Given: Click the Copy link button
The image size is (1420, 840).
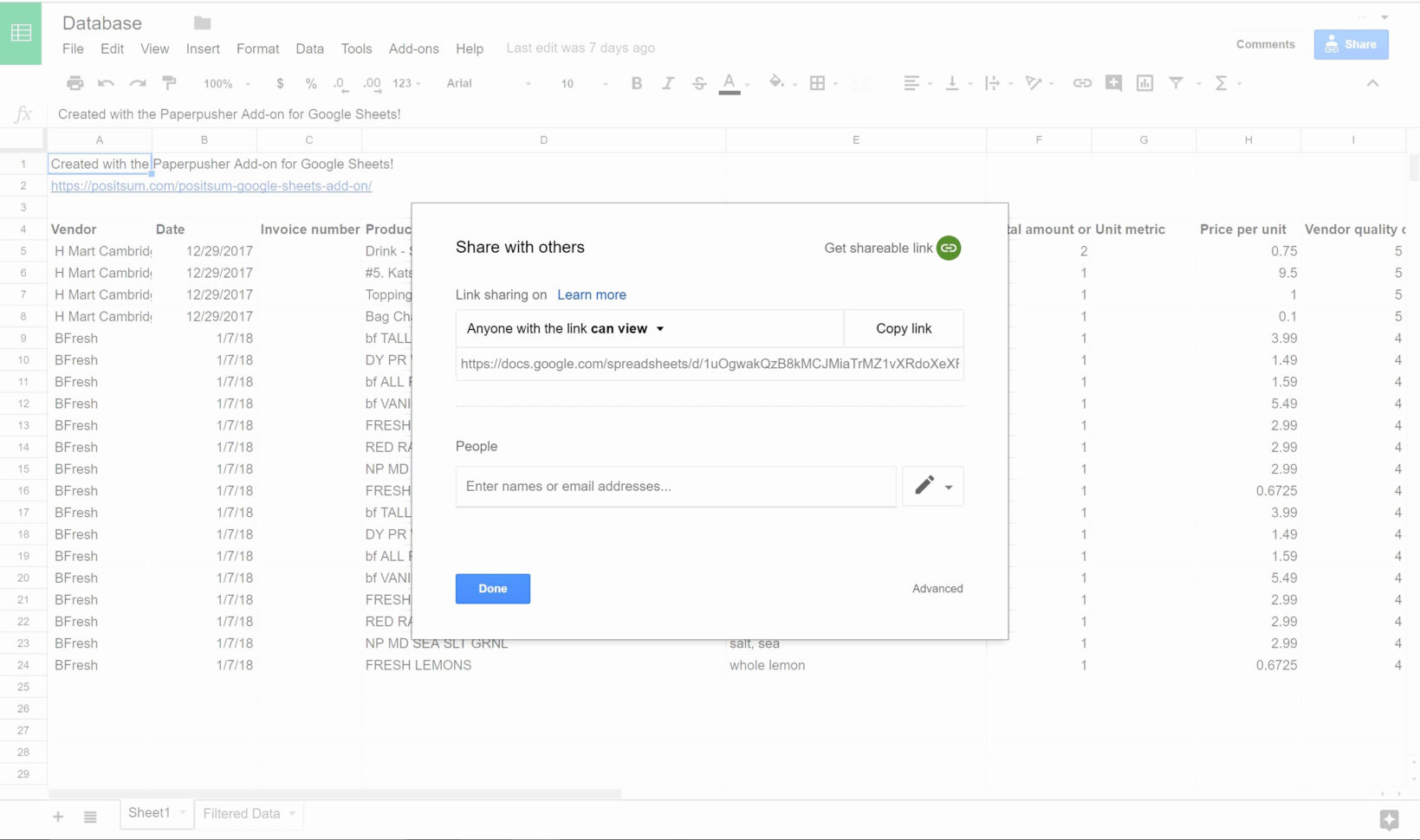Looking at the screenshot, I should (x=903, y=328).
